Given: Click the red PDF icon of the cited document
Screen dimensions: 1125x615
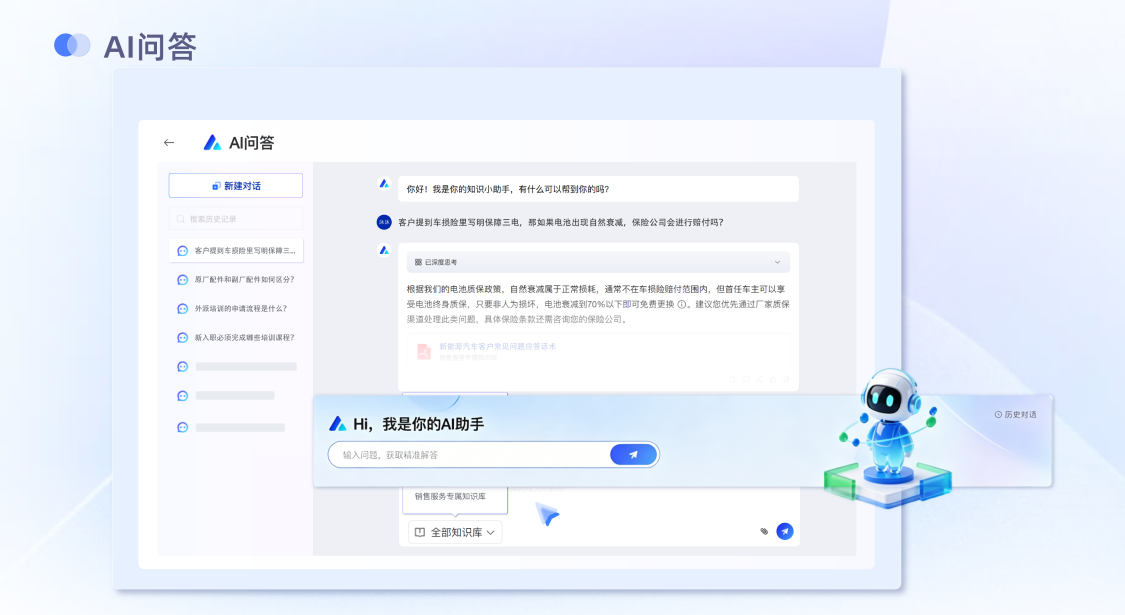Looking at the screenshot, I should click(424, 351).
